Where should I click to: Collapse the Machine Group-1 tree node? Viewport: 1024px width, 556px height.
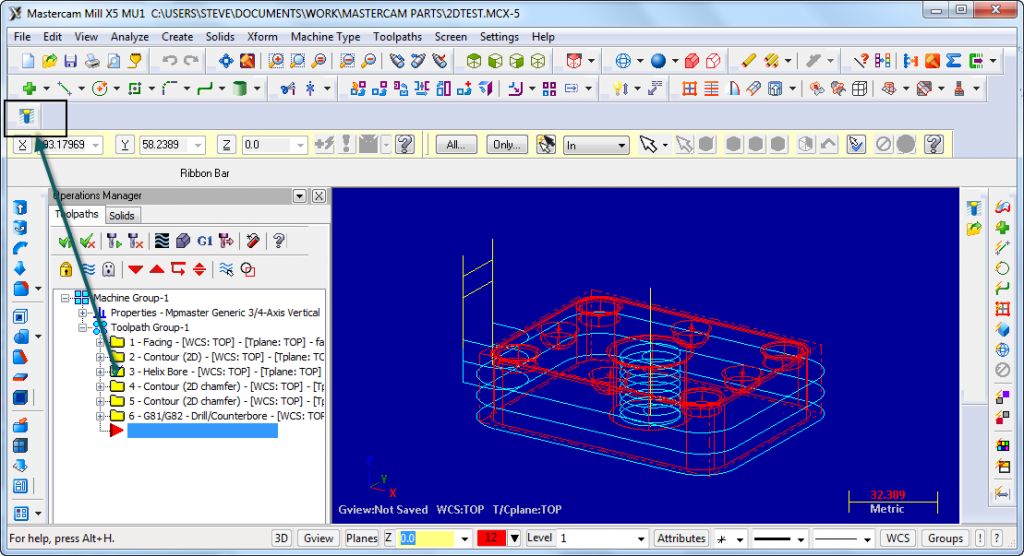(x=65, y=298)
